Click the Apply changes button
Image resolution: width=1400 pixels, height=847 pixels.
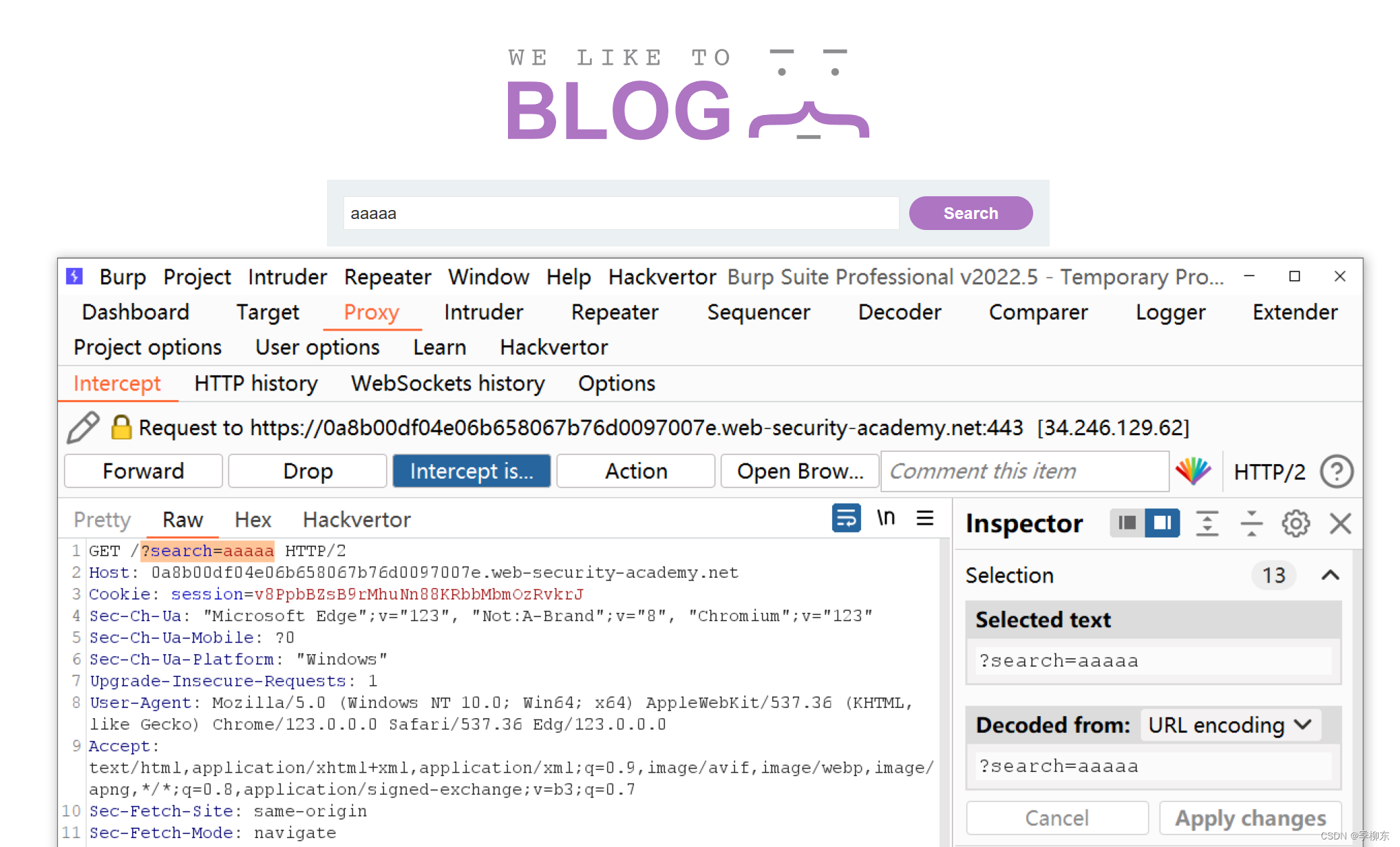(1251, 817)
